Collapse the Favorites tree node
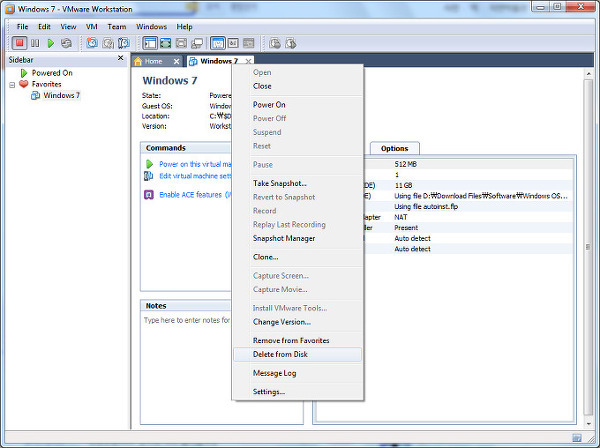Viewport: 600px width, 448px height. coord(12,85)
